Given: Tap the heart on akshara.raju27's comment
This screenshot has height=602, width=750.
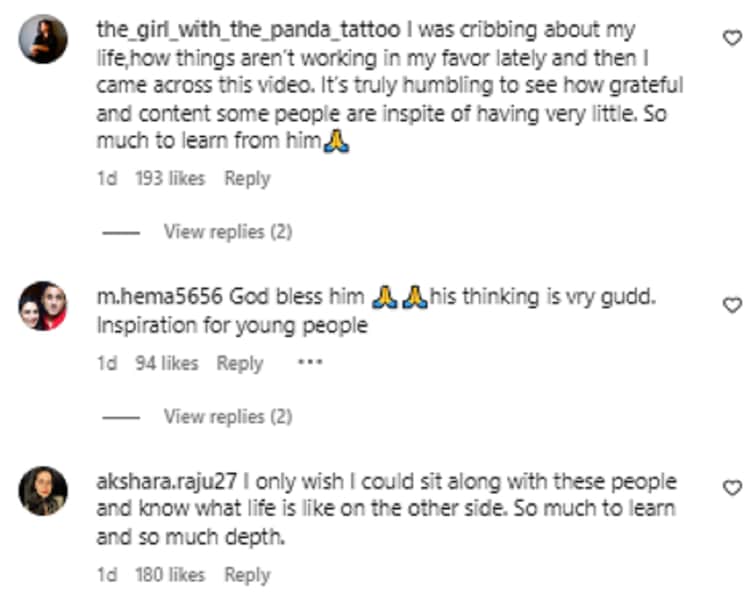Looking at the screenshot, I should click(x=732, y=488).
